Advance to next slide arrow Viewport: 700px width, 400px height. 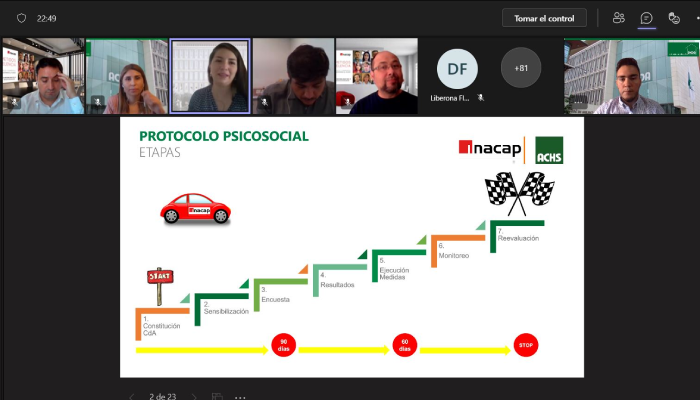pyautogui.click(x=193, y=396)
